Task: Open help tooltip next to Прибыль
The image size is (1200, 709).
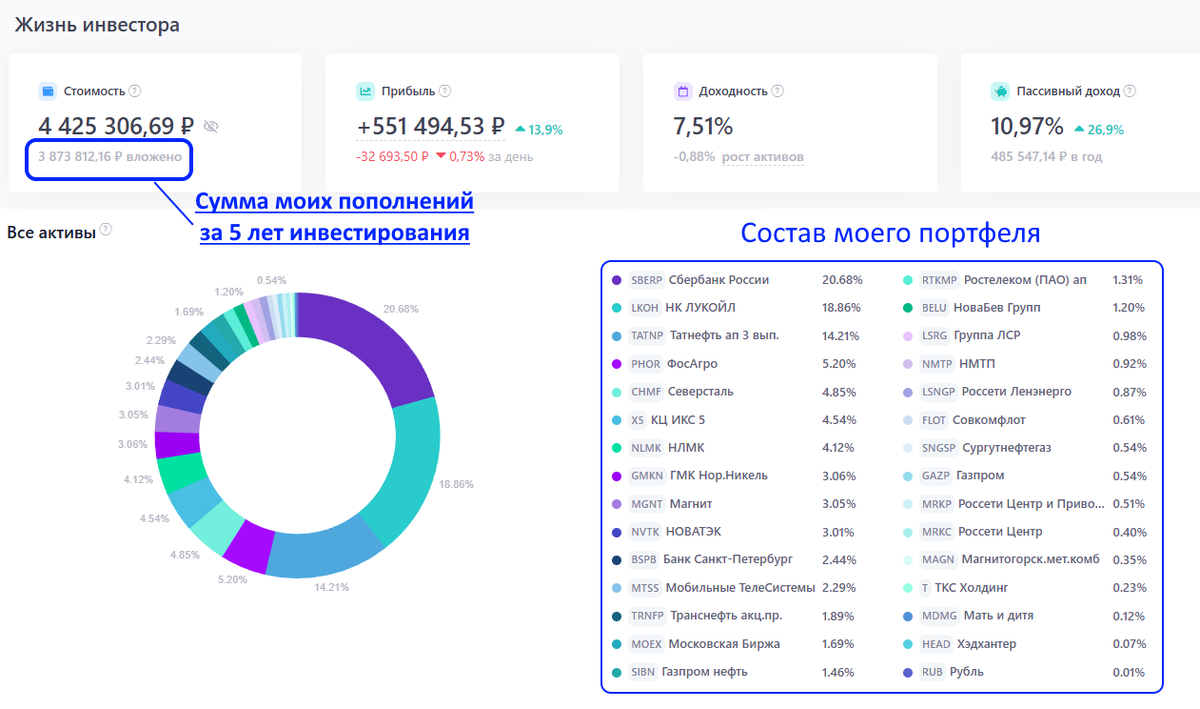Action: [445, 91]
